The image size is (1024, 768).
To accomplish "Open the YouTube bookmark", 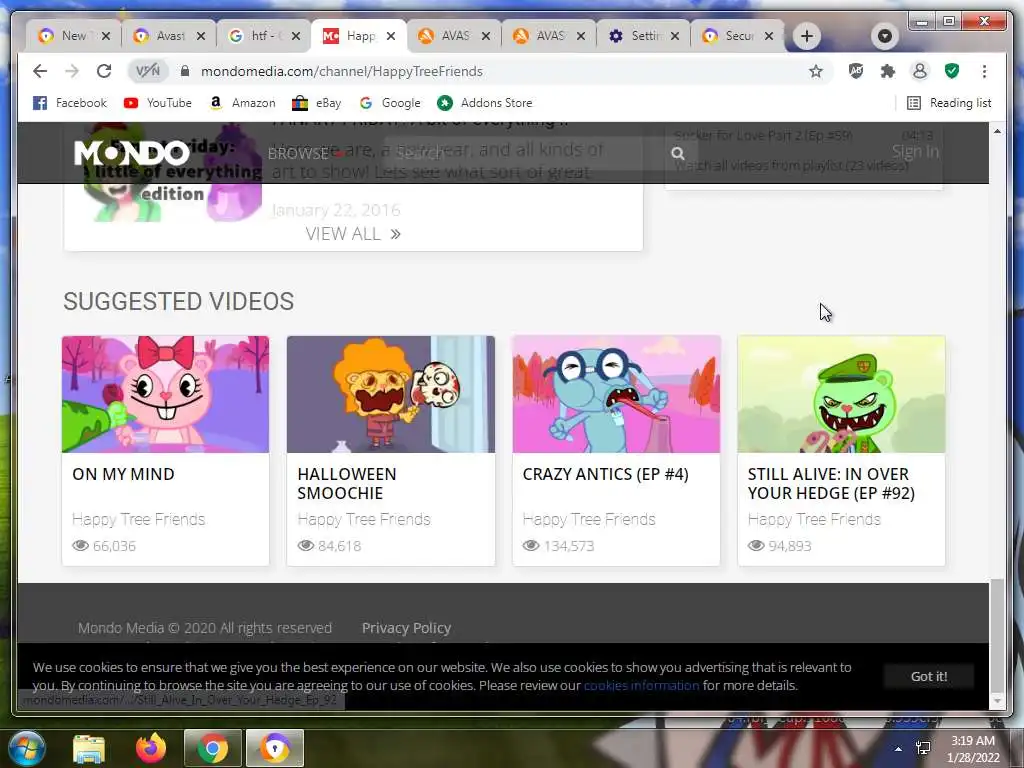I will pos(158,103).
